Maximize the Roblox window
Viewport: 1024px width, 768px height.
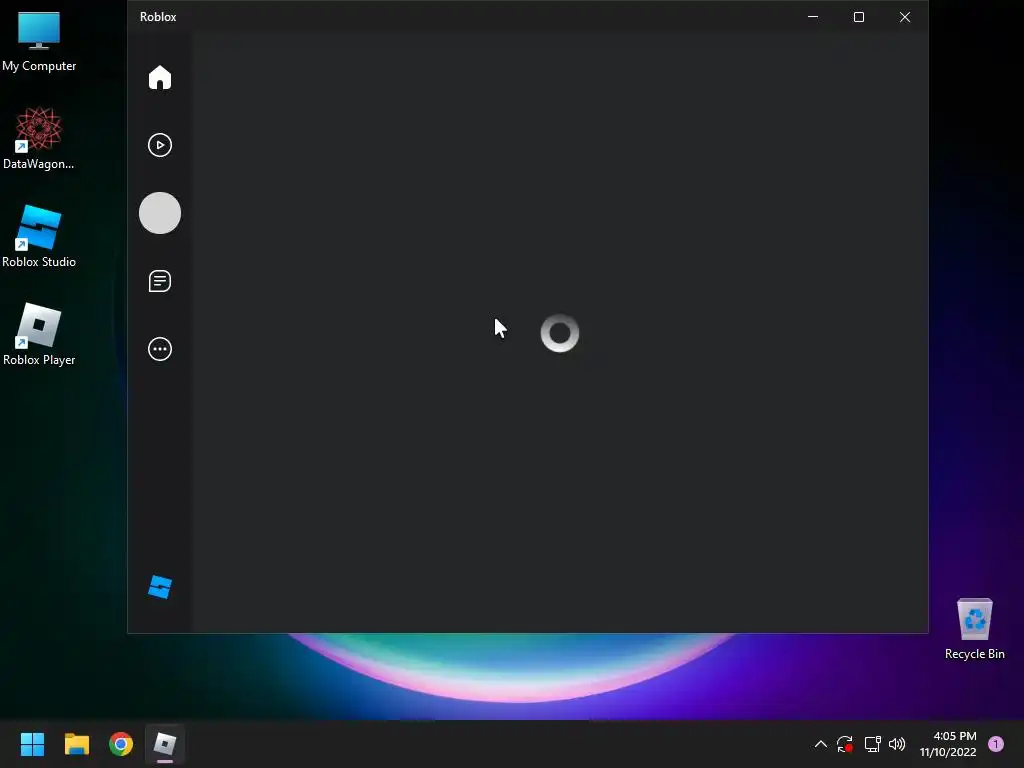(x=859, y=17)
